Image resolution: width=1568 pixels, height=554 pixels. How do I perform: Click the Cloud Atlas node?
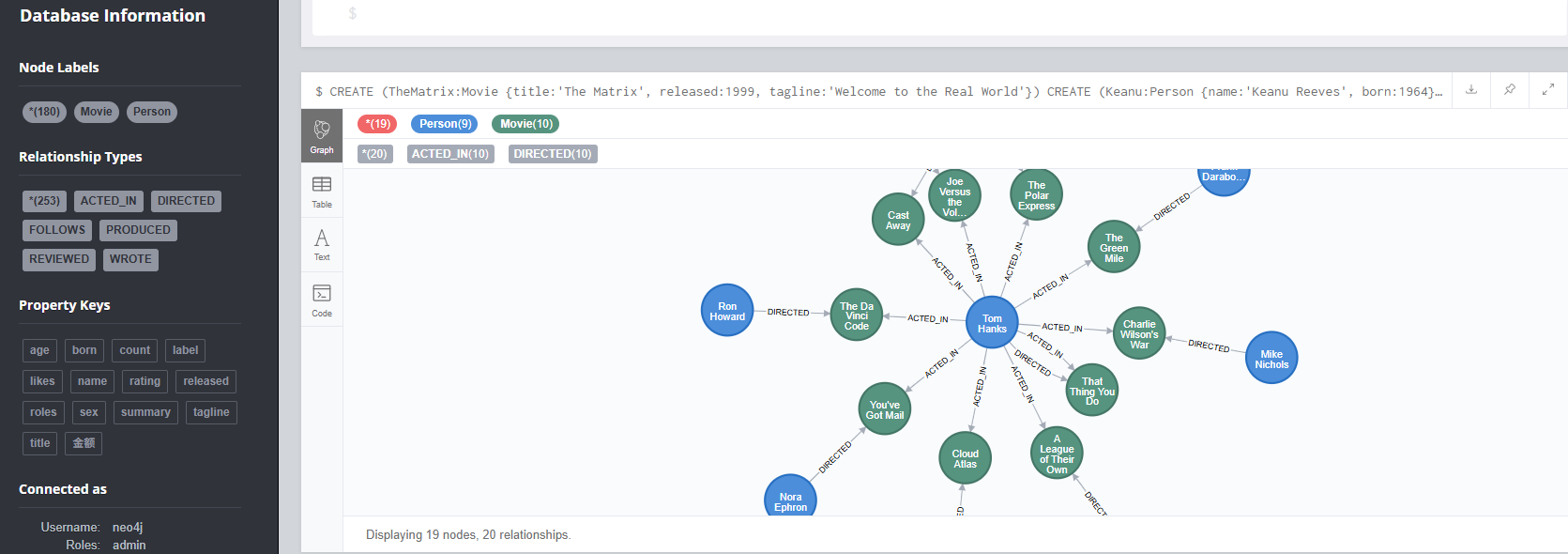click(x=966, y=458)
